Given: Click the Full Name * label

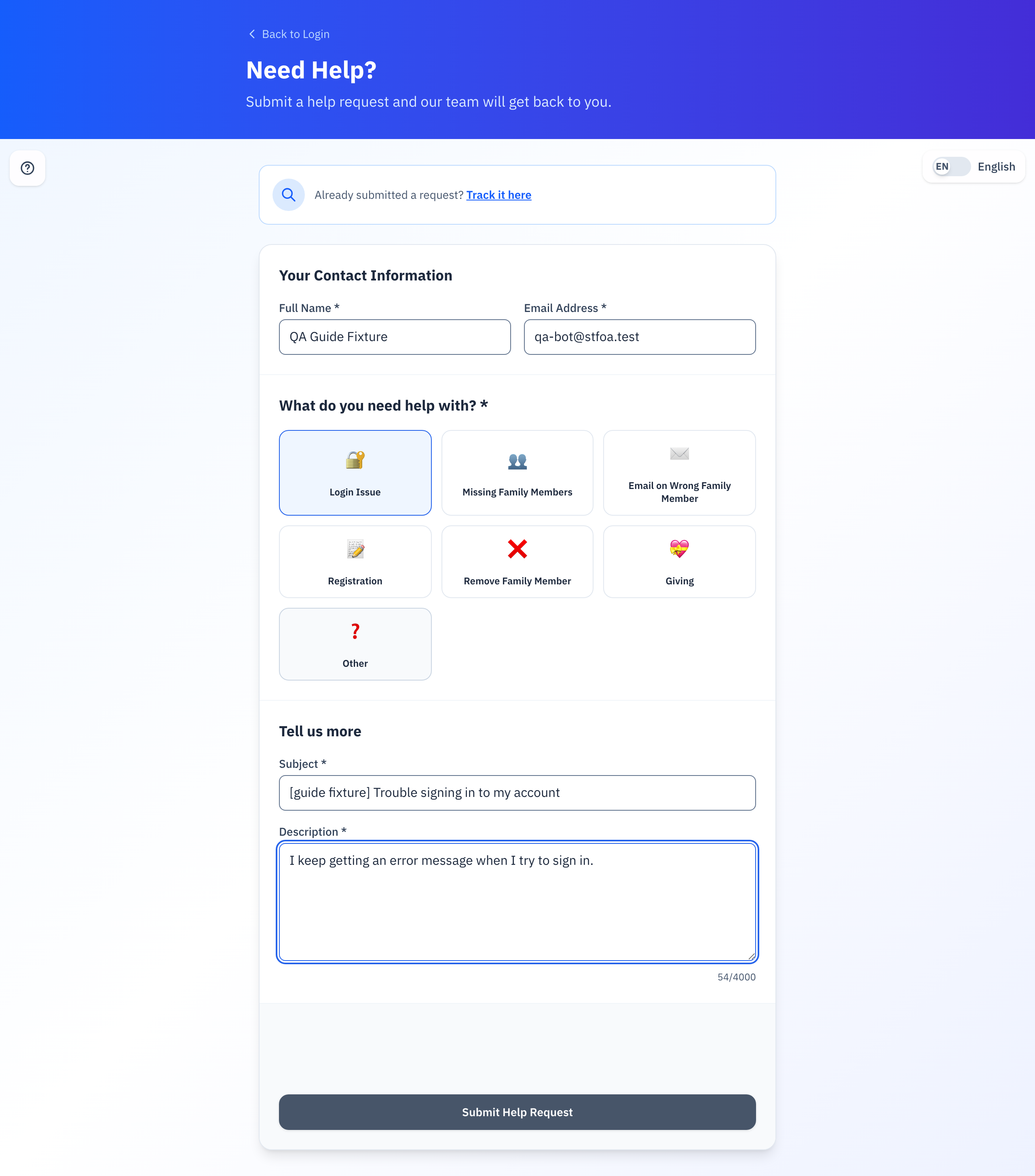Looking at the screenshot, I should pyautogui.click(x=309, y=308).
